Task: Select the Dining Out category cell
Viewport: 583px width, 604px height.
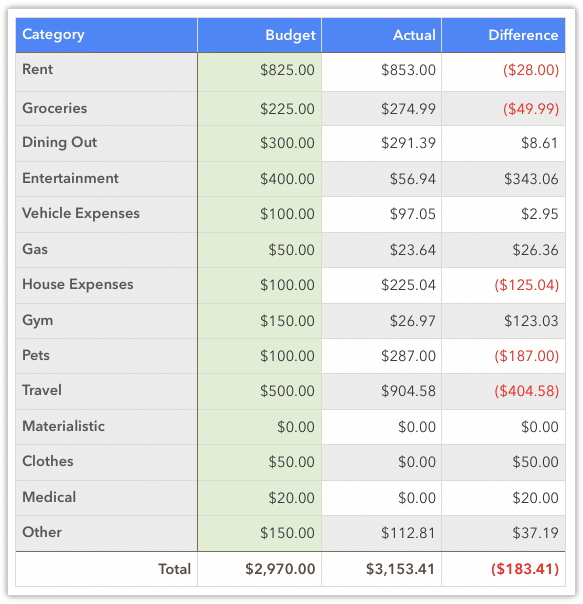Action: 106,143
